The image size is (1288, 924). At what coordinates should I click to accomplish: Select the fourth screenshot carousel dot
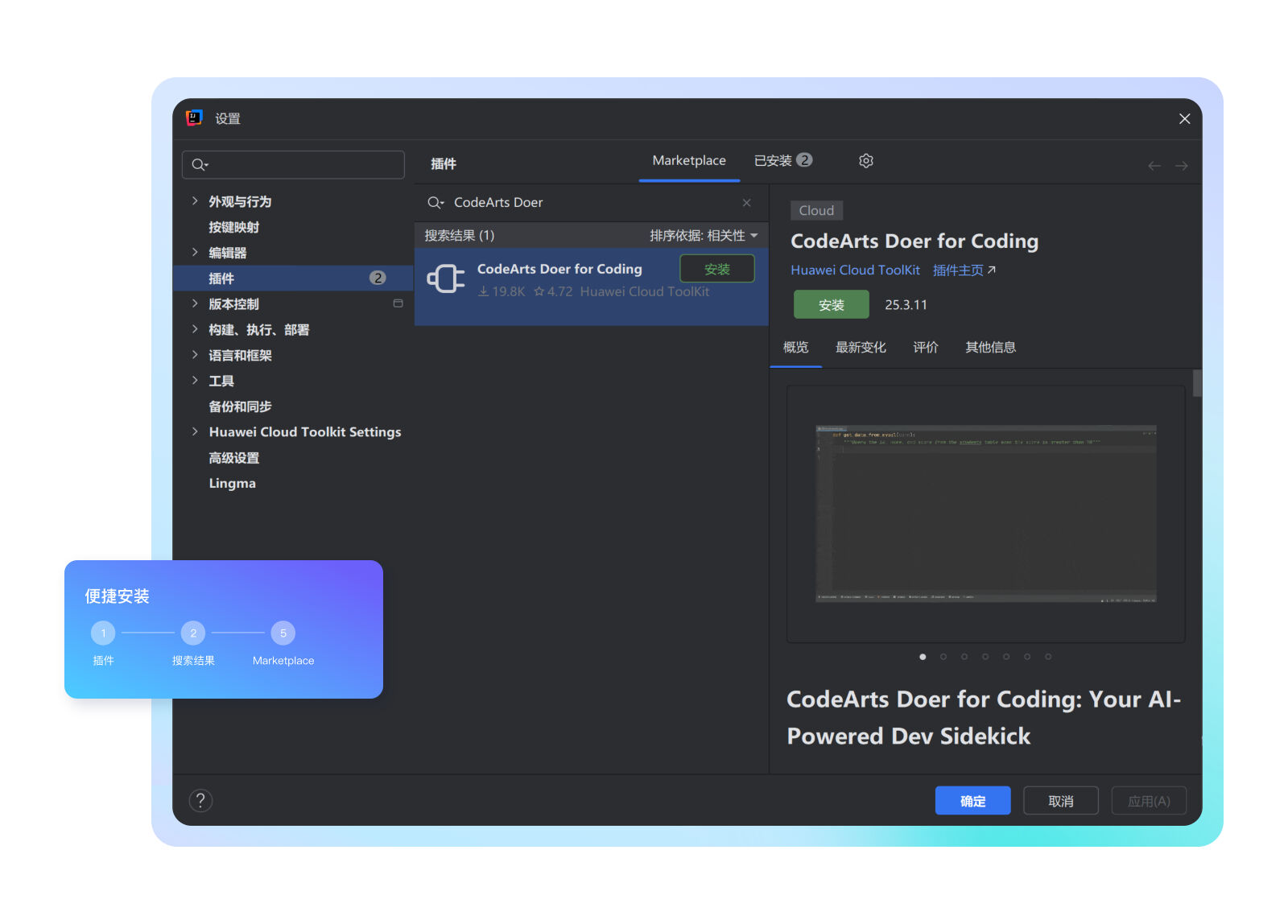(985, 657)
